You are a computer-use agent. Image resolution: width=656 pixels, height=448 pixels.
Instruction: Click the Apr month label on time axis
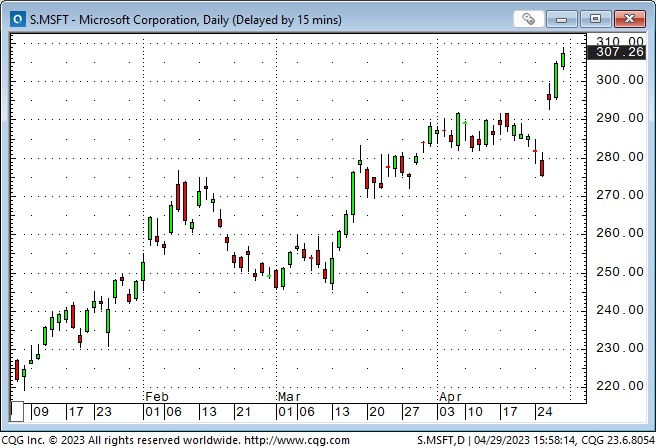tap(451, 397)
